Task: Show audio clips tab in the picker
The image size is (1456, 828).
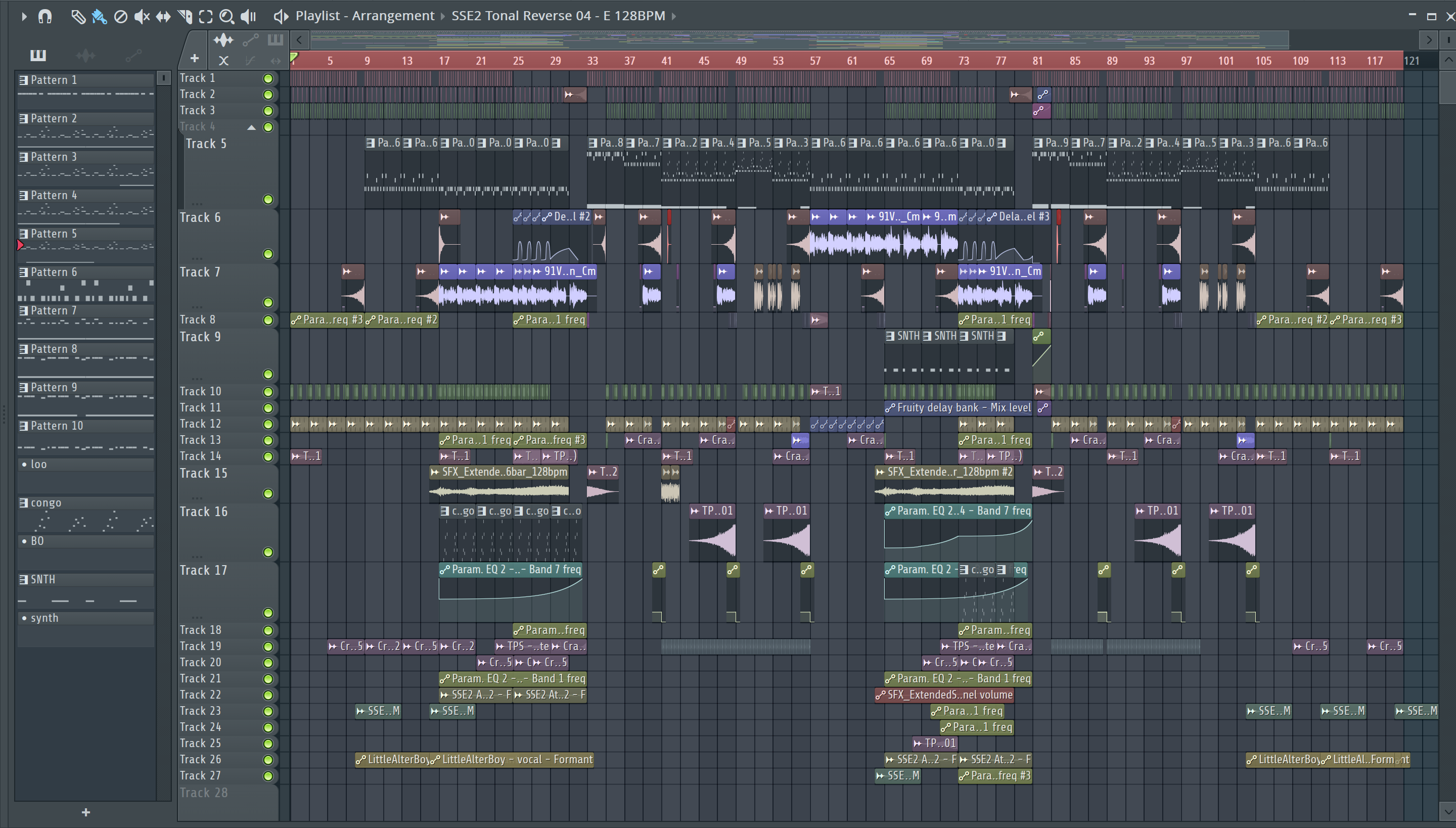Action: (85, 55)
